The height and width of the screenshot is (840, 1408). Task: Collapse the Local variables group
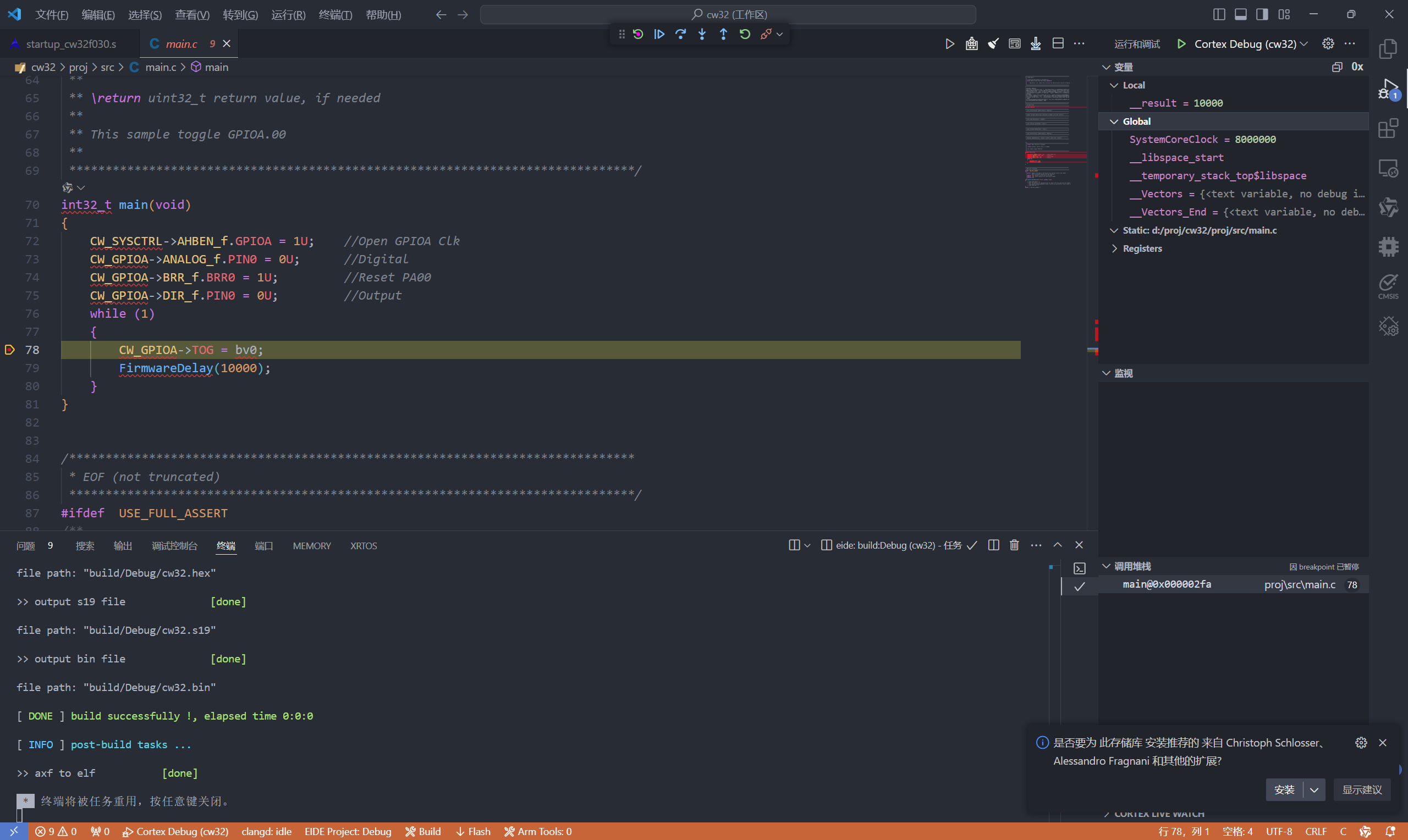click(x=1114, y=85)
